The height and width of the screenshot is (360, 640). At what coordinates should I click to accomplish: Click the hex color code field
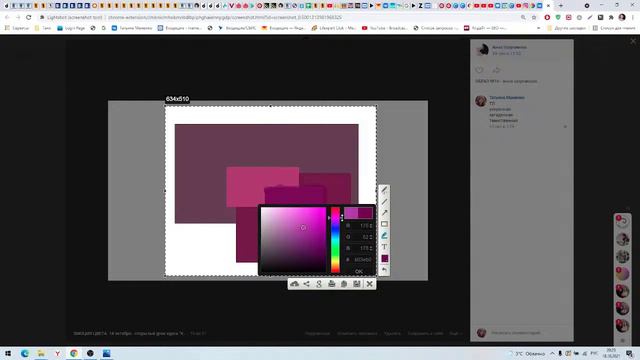(x=362, y=260)
